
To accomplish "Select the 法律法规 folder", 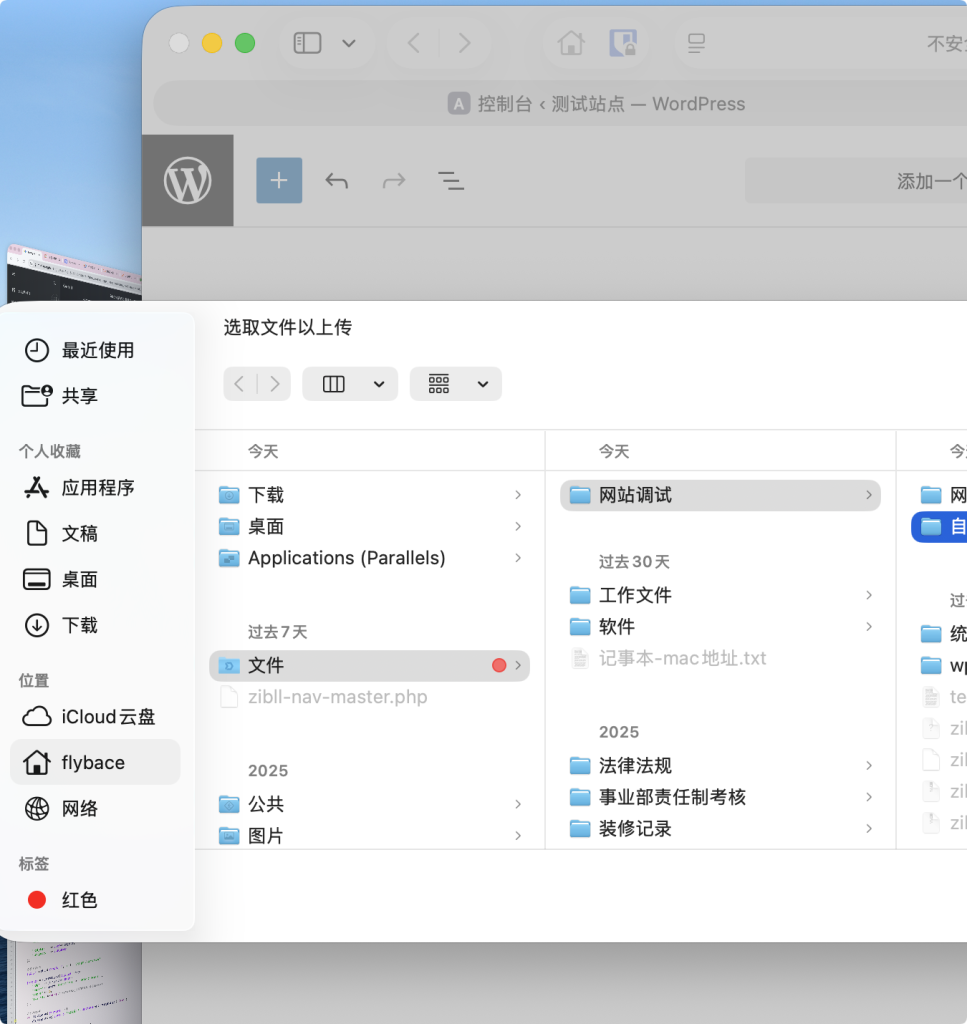I will point(635,766).
